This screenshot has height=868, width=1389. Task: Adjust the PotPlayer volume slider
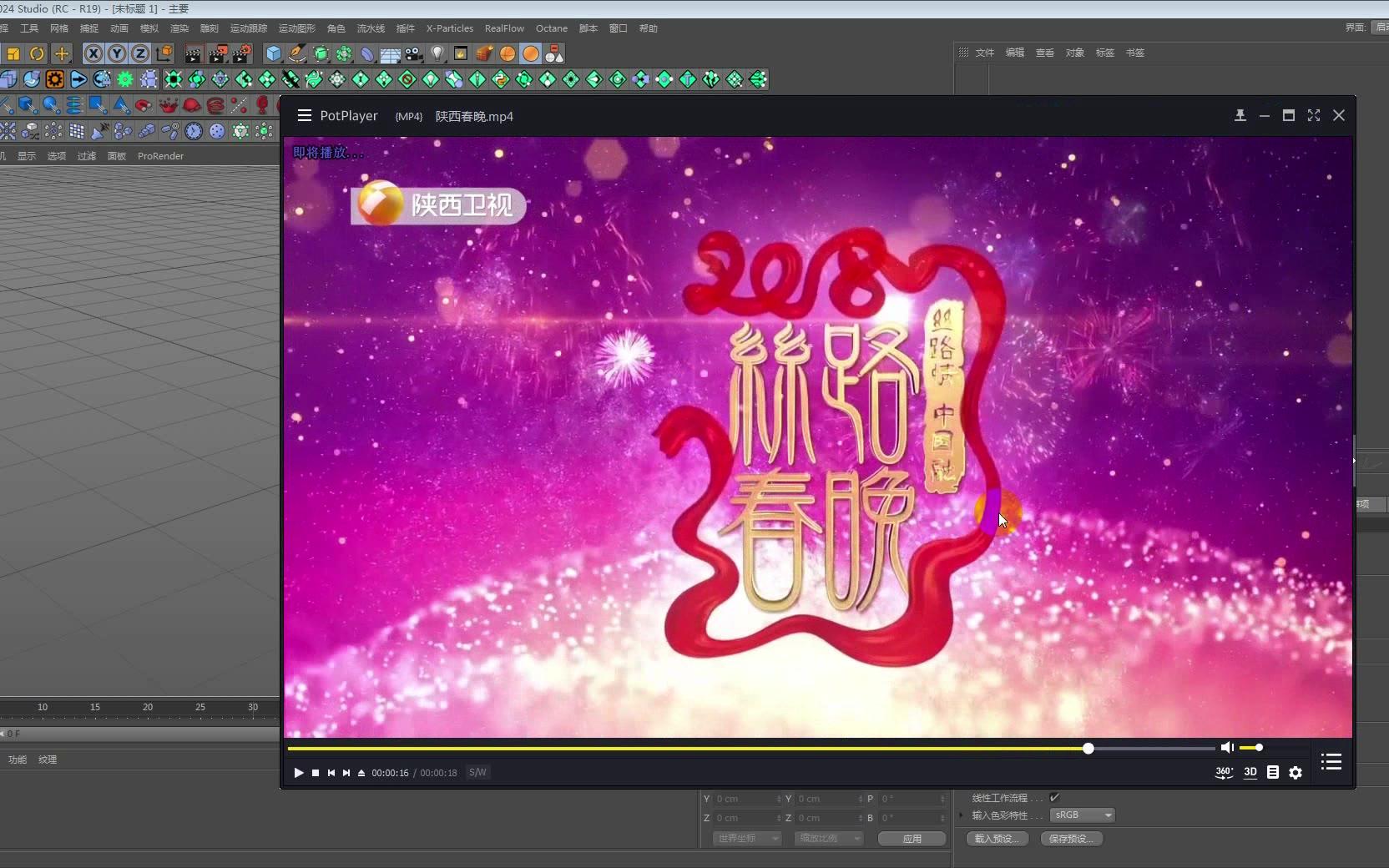tap(1250, 748)
